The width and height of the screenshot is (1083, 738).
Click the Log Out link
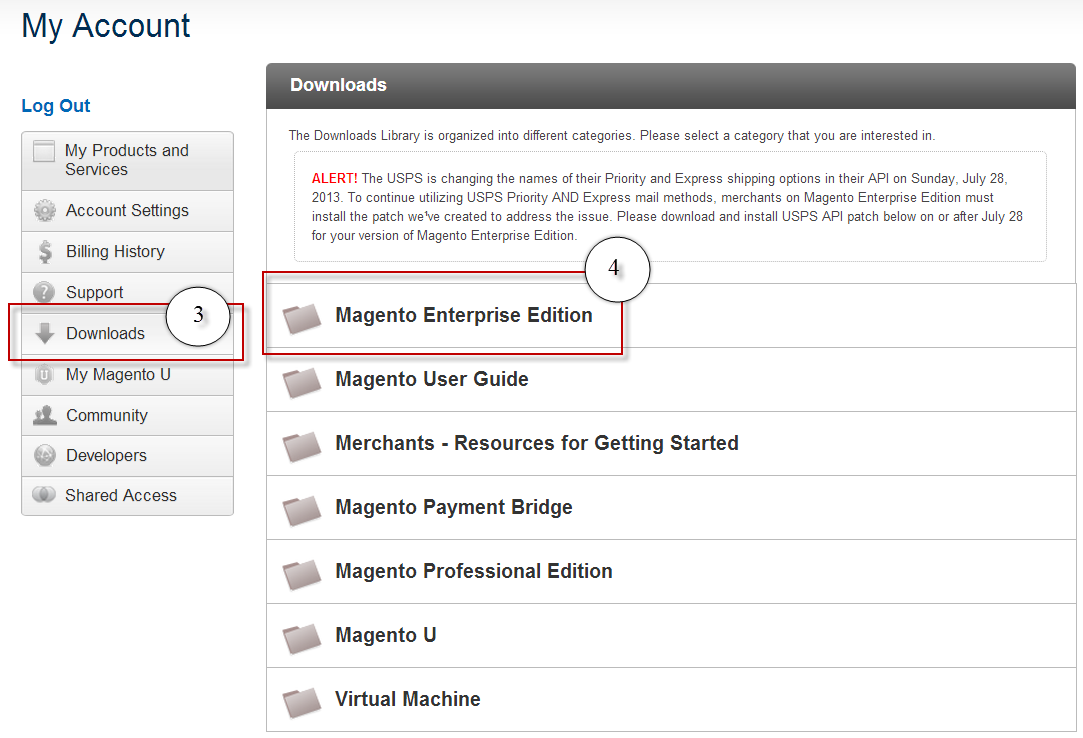pos(56,106)
